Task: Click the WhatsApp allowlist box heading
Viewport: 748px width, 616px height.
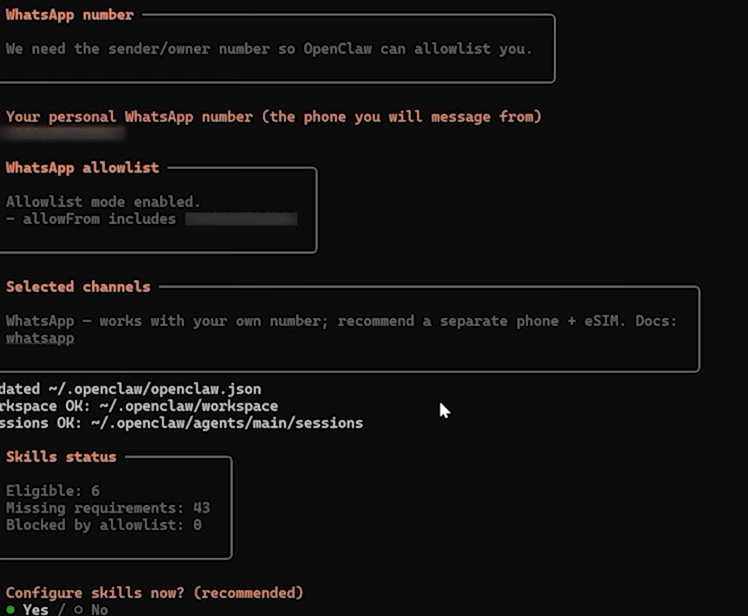Action: click(83, 168)
